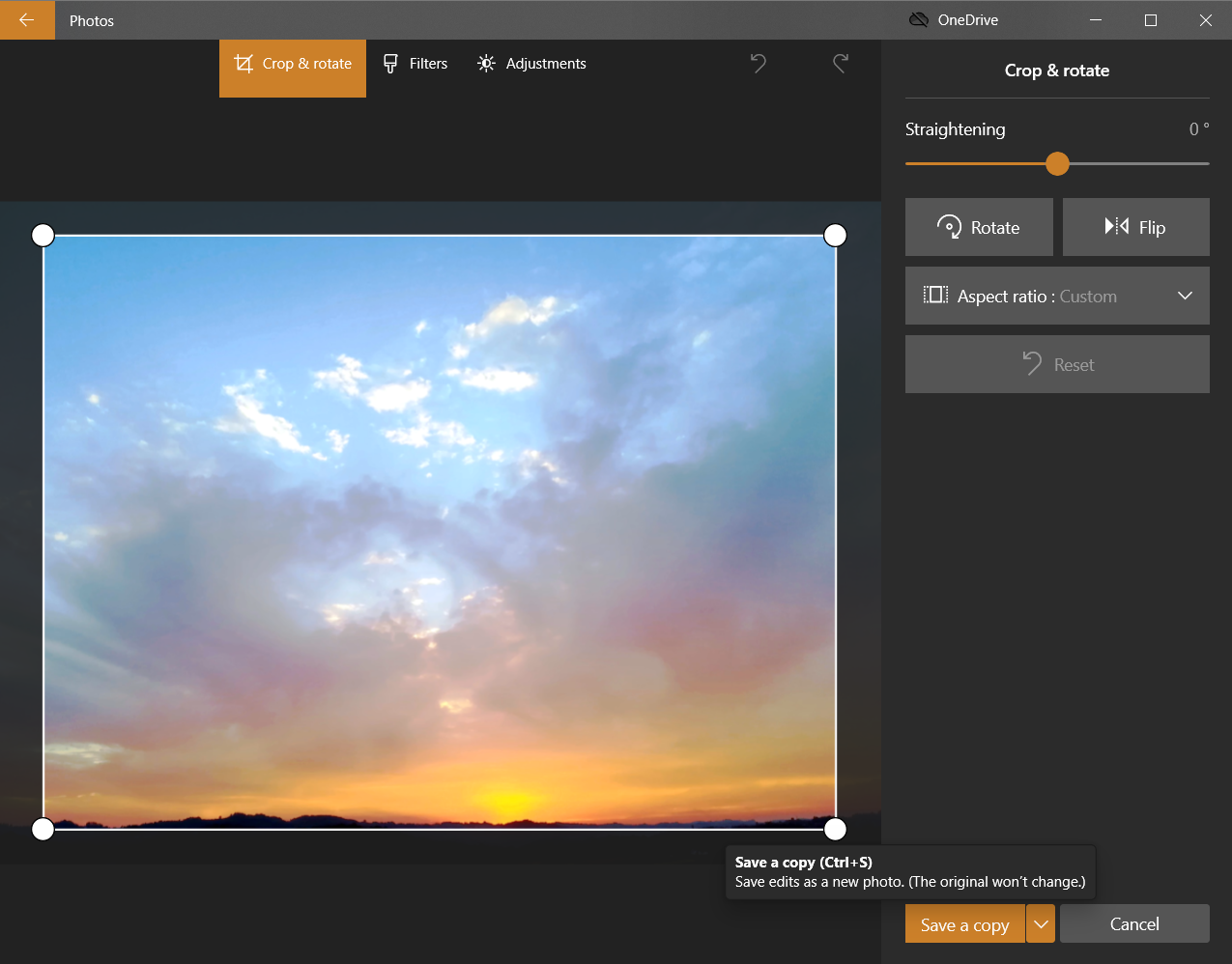Open the Adjustments tab
This screenshot has height=964, width=1232.
point(531,65)
